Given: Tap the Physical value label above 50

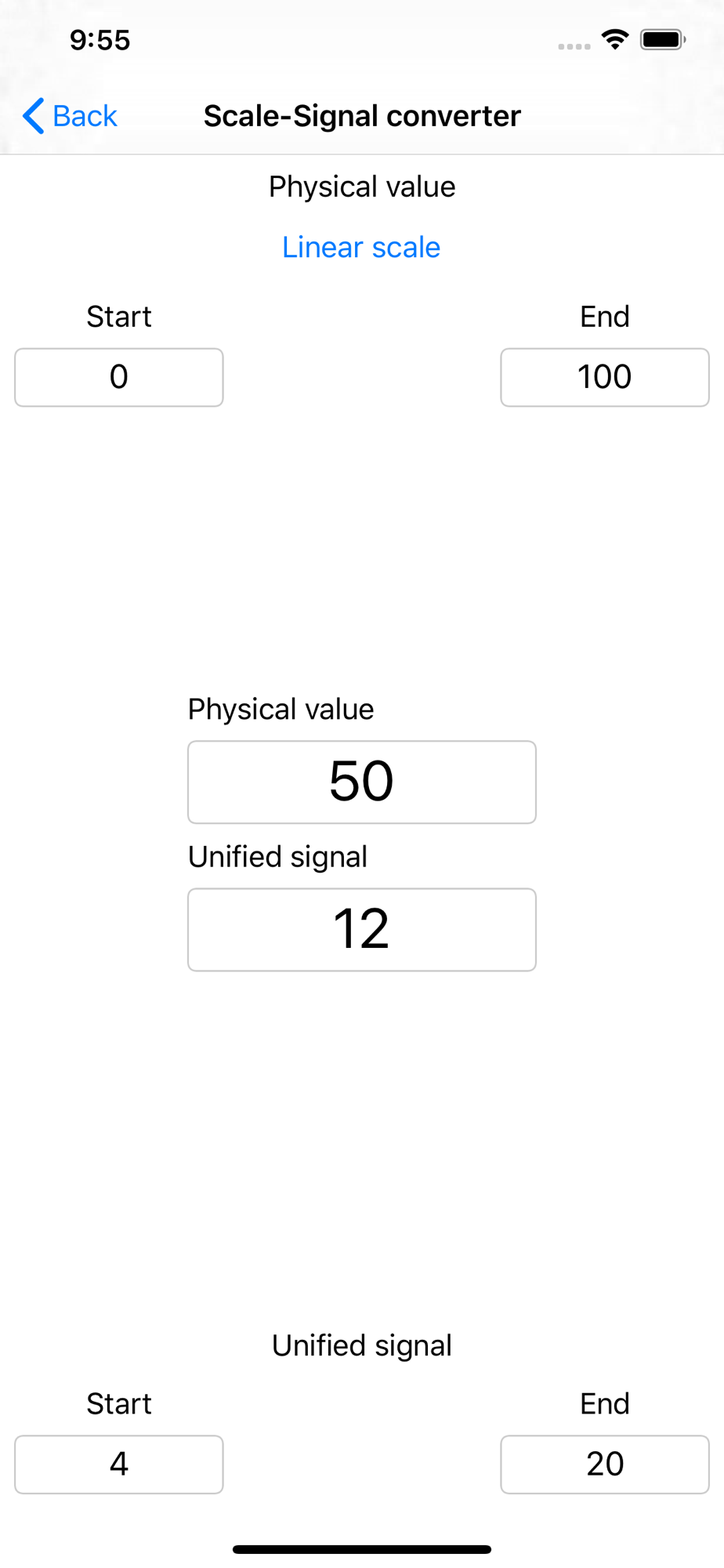Looking at the screenshot, I should tap(281, 709).
